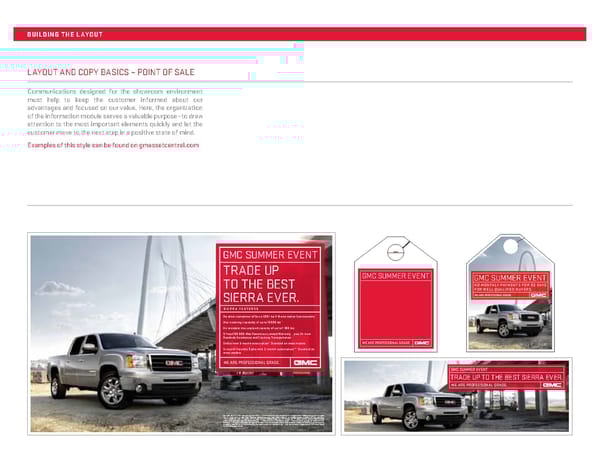Click the GMC logo in the banner ad
The height and width of the screenshot is (463, 600).
552,384
